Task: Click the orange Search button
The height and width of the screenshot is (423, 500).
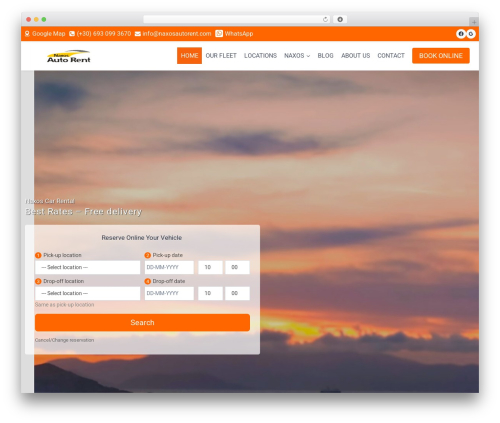Action: [x=142, y=322]
